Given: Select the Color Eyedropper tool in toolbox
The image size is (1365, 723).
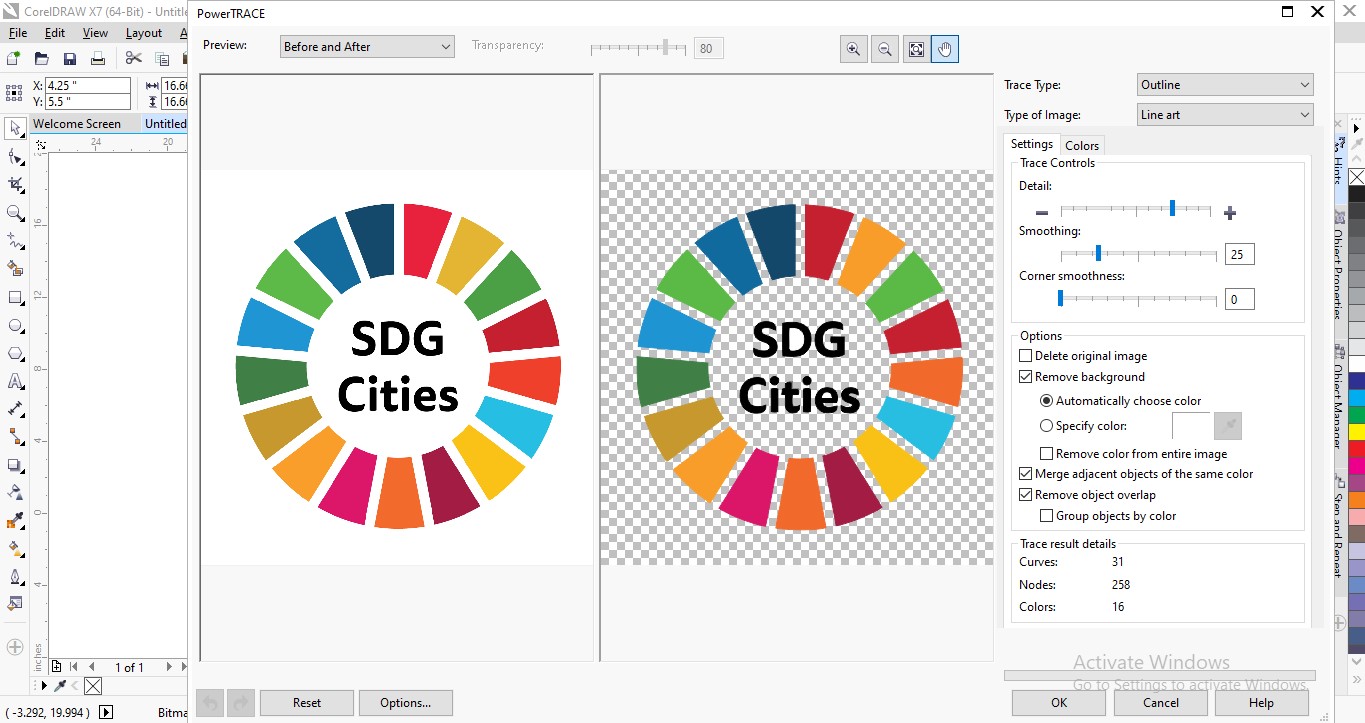Looking at the screenshot, I should pos(15,520).
